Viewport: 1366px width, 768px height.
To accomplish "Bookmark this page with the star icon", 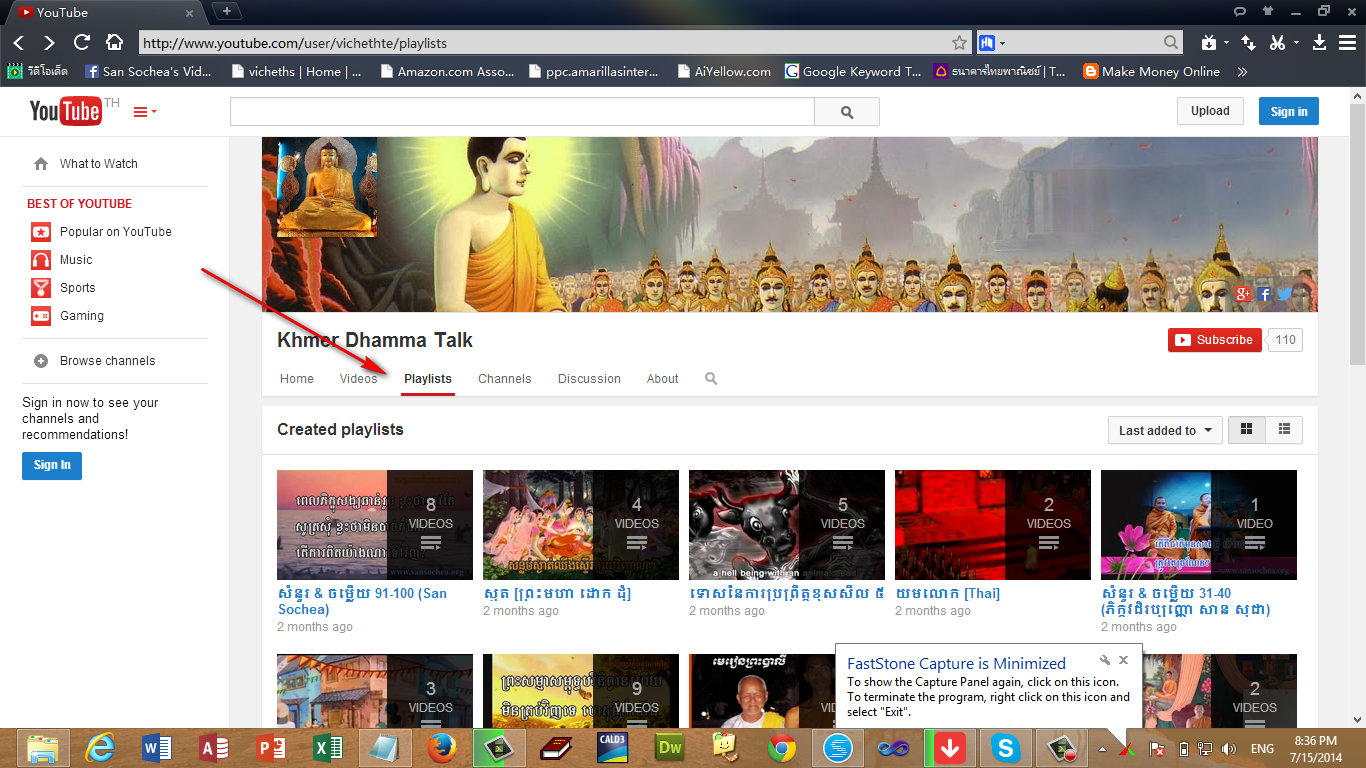I will [x=959, y=43].
